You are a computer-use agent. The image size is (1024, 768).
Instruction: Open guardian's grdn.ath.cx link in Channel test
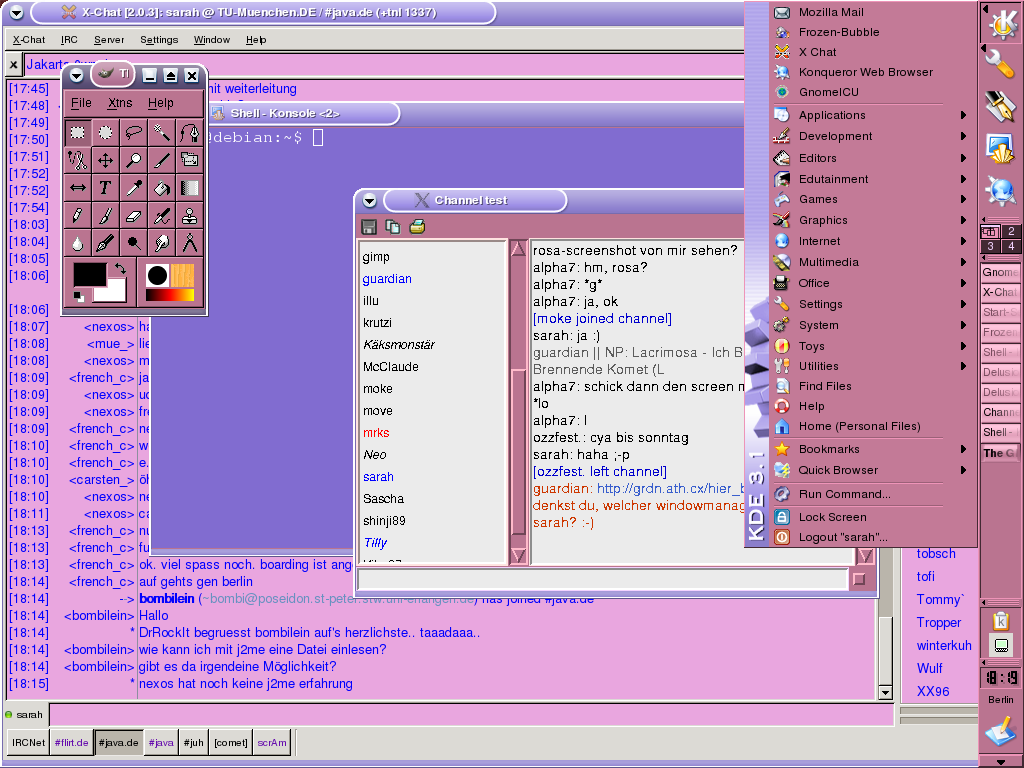[x=670, y=488]
